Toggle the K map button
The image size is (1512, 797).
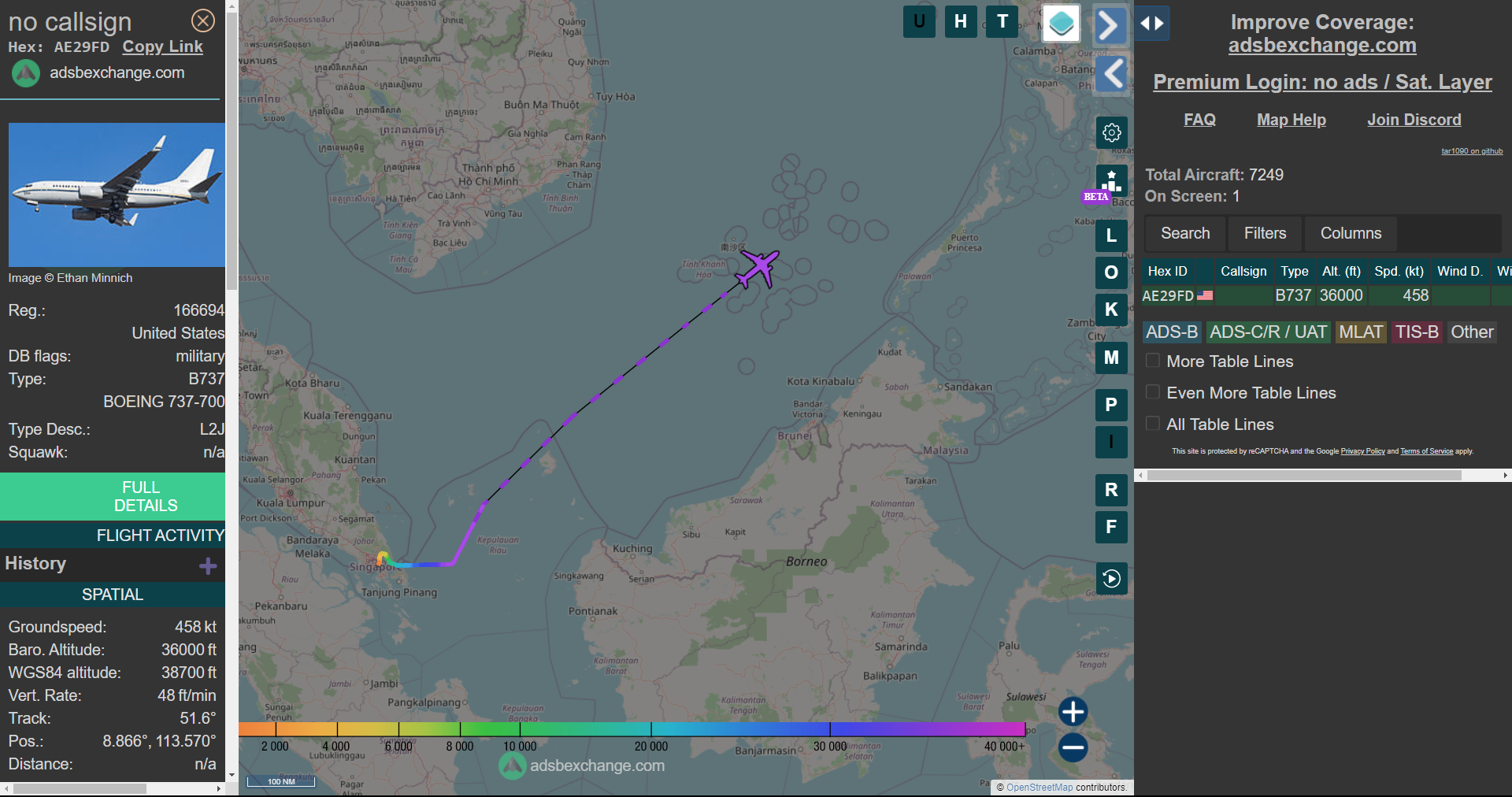(1111, 310)
